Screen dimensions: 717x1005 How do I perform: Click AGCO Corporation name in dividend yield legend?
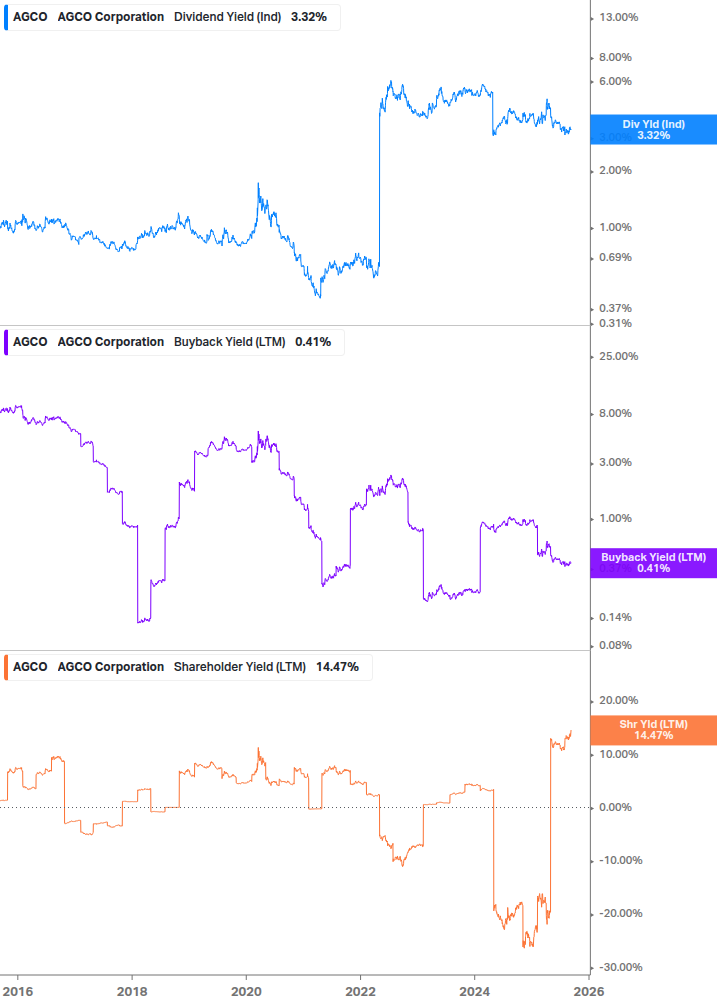click(x=111, y=17)
